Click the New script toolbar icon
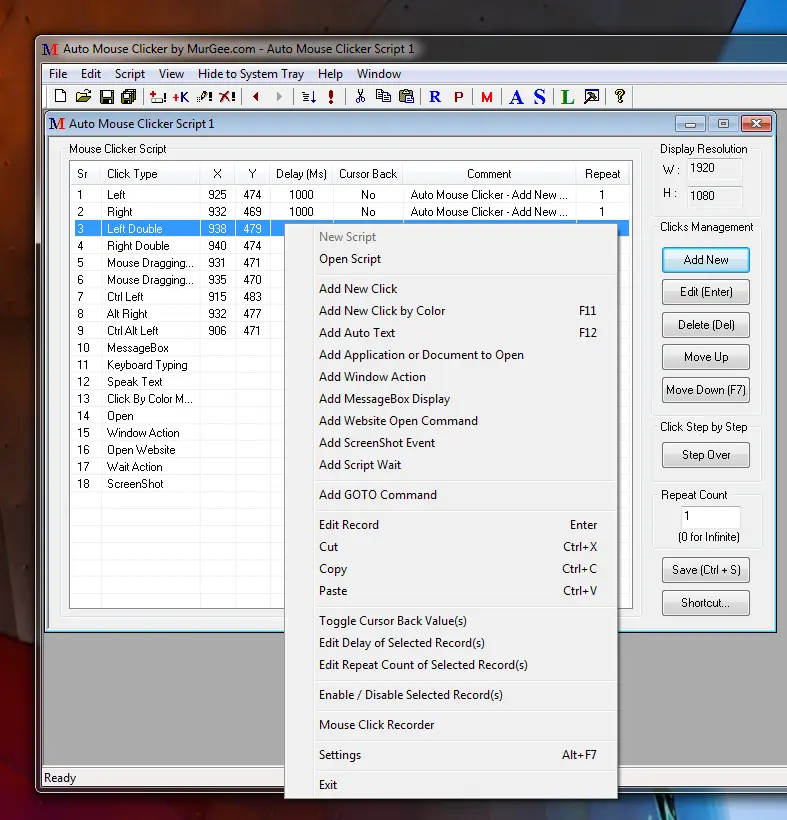 pyautogui.click(x=61, y=96)
